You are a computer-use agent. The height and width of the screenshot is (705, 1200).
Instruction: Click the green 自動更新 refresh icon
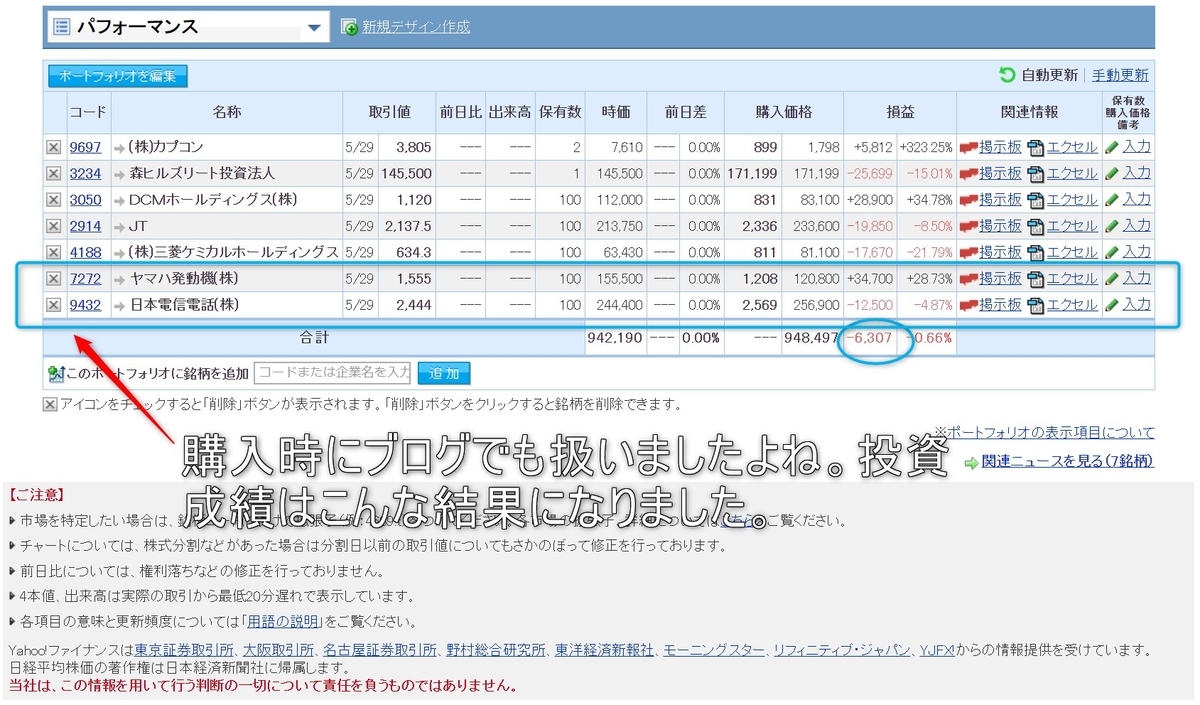point(1007,75)
